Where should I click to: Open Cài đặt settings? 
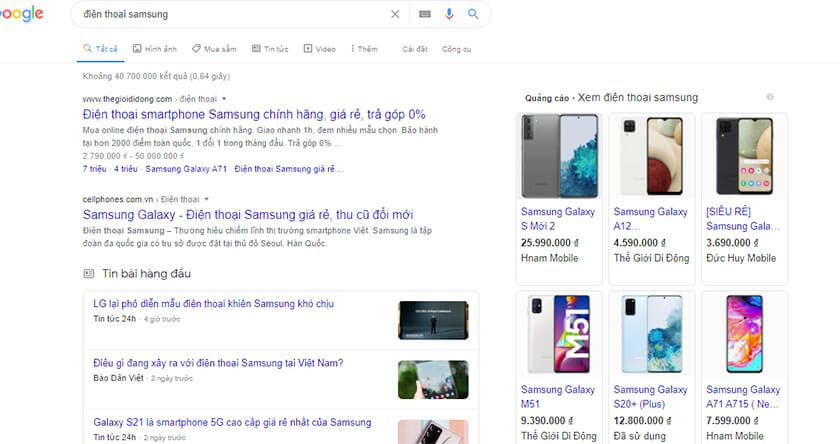tap(415, 49)
